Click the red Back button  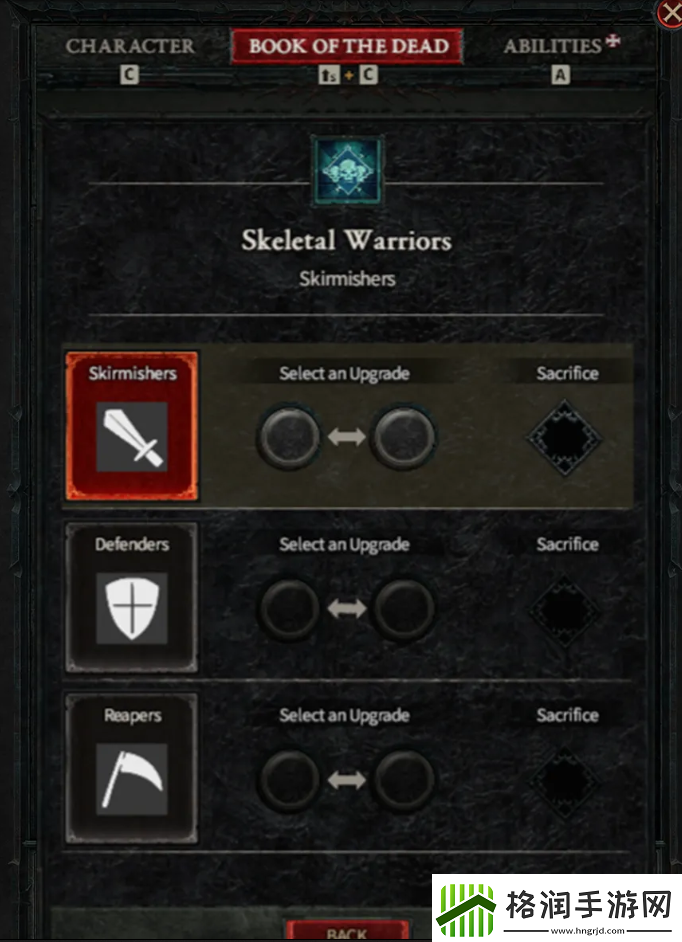coord(347,931)
